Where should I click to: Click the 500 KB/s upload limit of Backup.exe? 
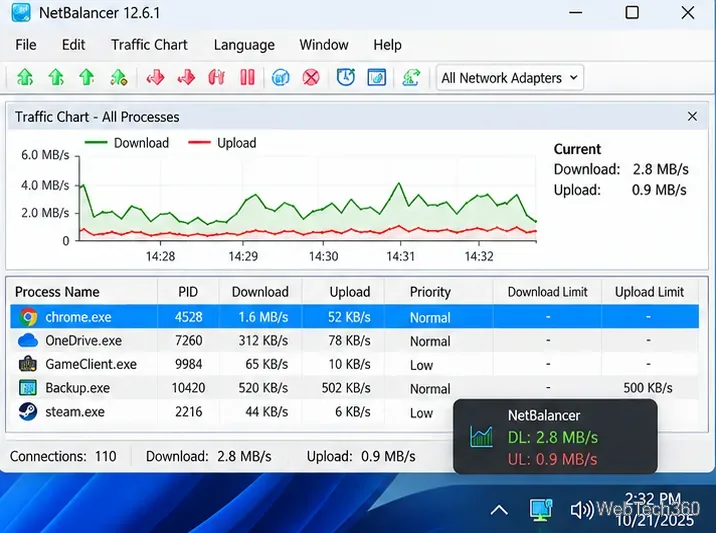tap(648, 388)
